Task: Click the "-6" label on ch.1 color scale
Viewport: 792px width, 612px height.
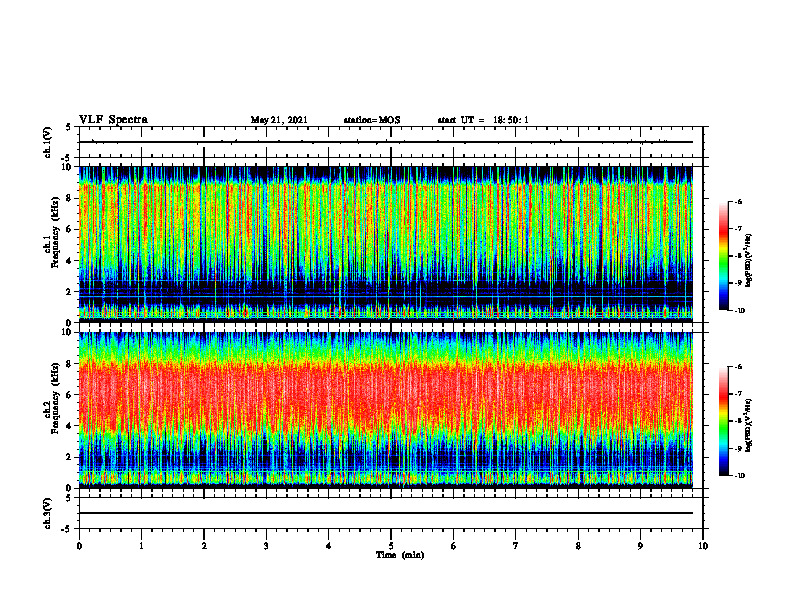Action: pos(738,202)
